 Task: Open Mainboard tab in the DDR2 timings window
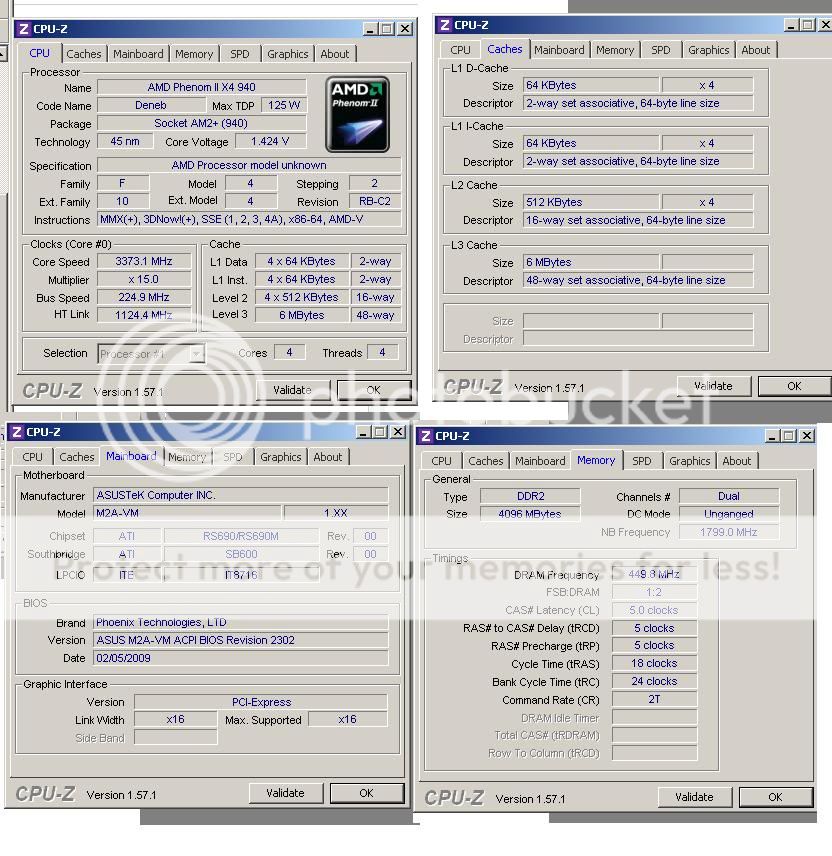540,461
